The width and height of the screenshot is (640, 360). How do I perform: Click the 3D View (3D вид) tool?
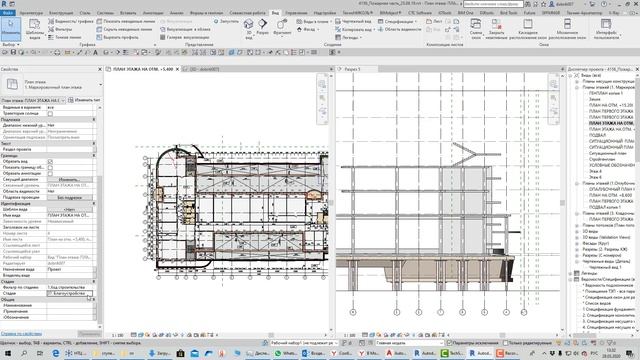(x=249, y=29)
